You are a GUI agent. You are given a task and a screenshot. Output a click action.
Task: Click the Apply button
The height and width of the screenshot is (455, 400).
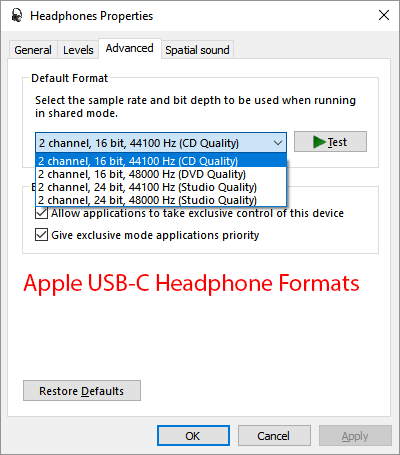click(355, 436)
